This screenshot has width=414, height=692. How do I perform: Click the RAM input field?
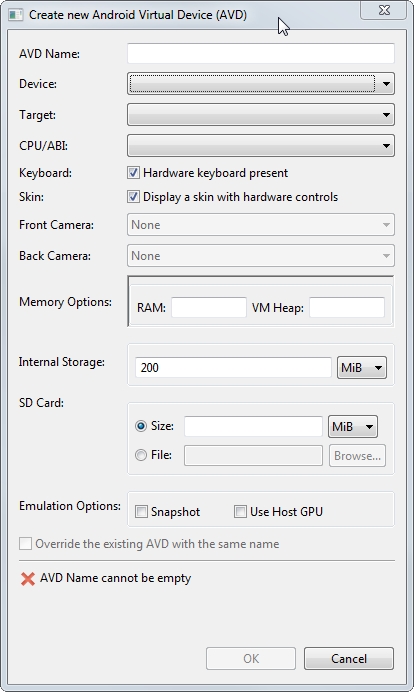click(209, 307)
